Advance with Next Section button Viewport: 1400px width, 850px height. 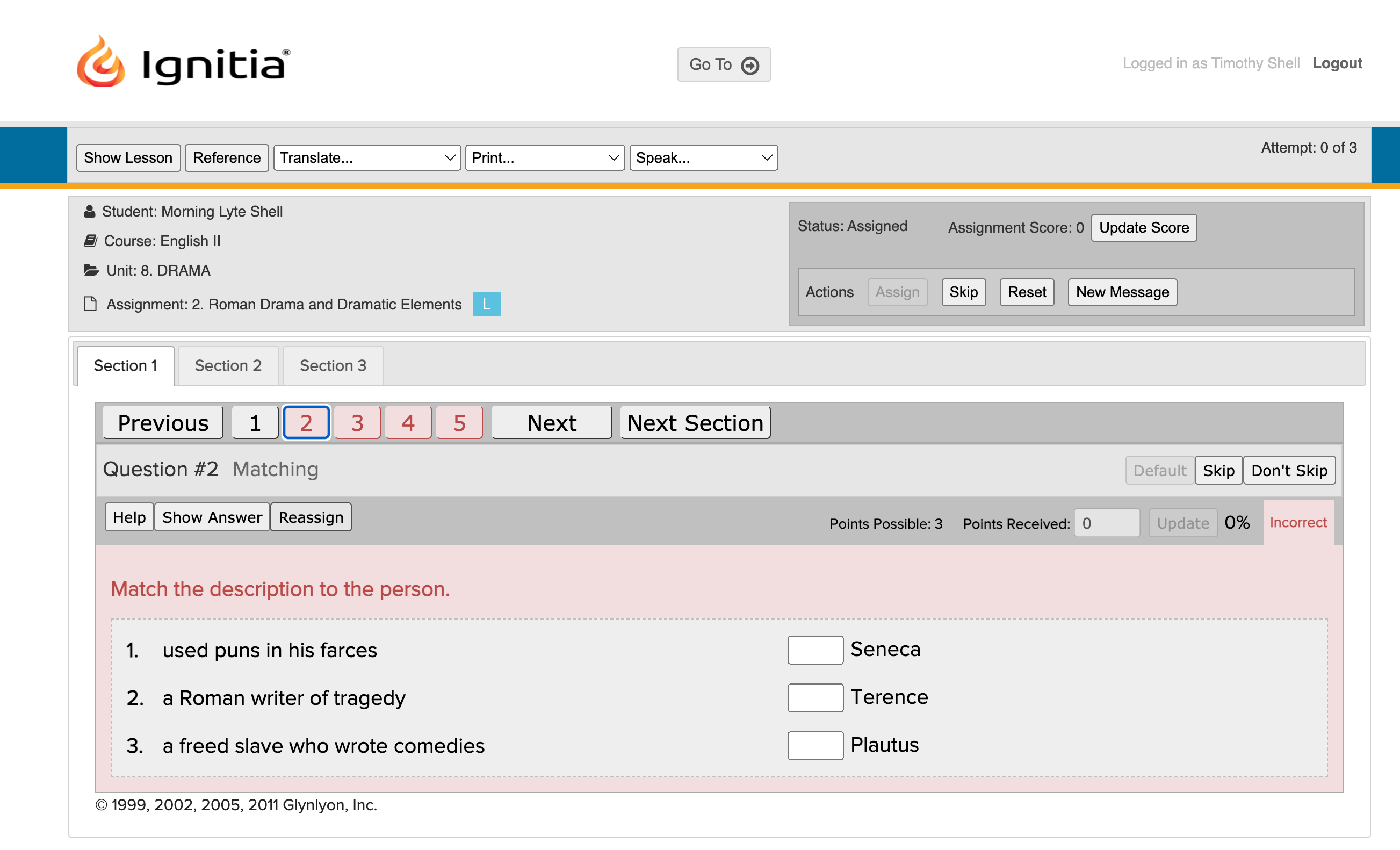click(695, 423)
